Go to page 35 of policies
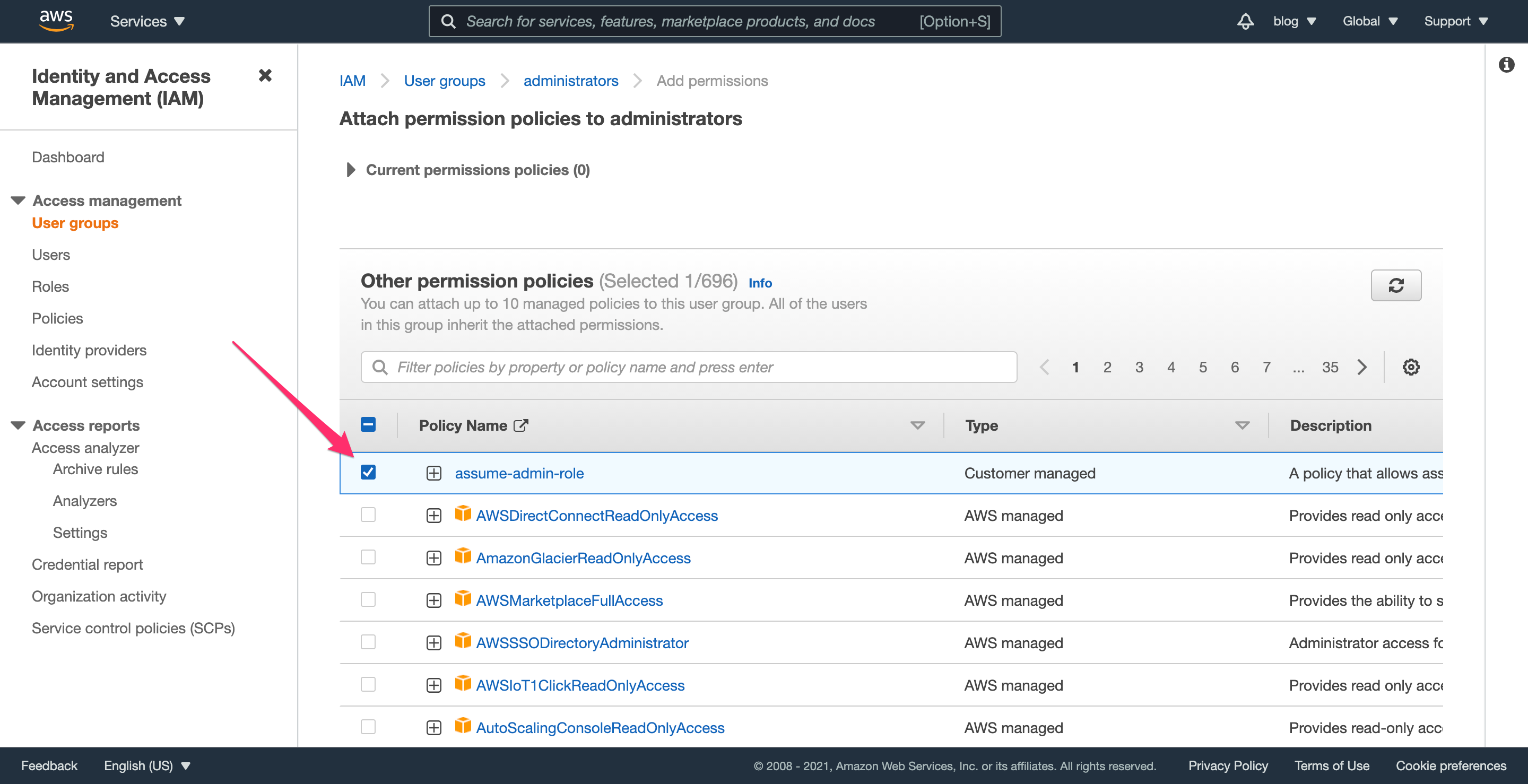1528x784 pixels. click(x=1330, y=367)
